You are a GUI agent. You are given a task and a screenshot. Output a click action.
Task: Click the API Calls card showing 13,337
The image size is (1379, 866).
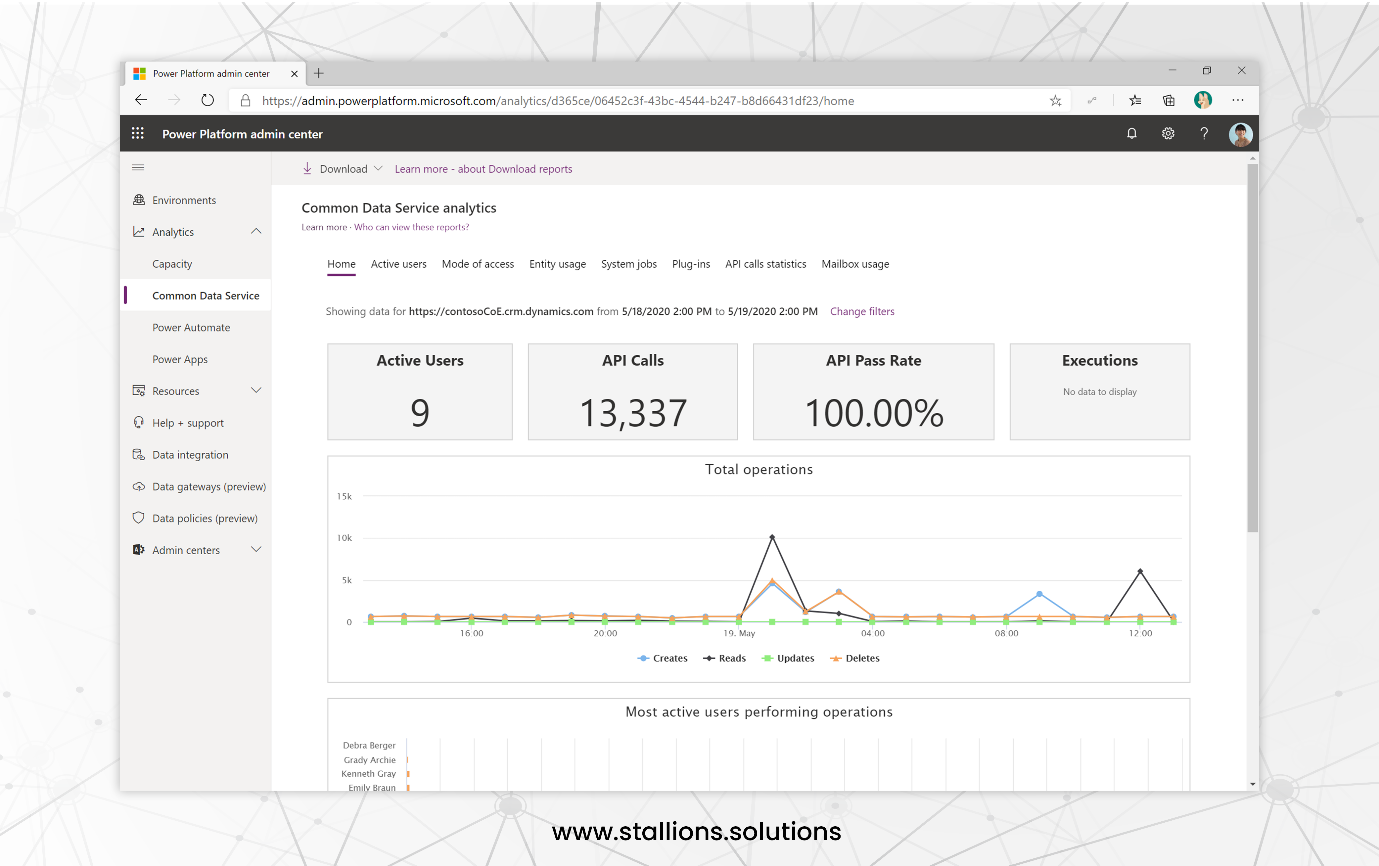[x=633, y=392]
